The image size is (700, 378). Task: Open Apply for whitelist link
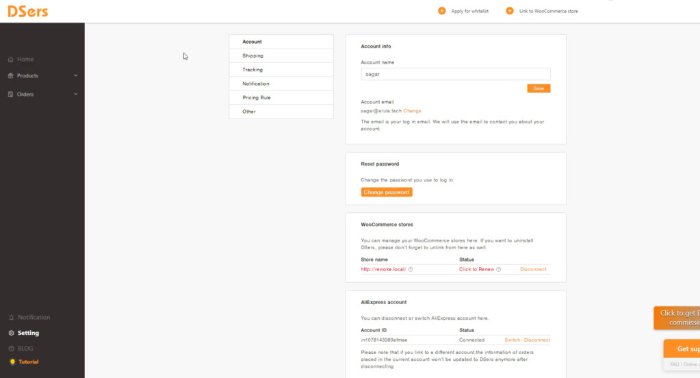[x=470, y=11]
